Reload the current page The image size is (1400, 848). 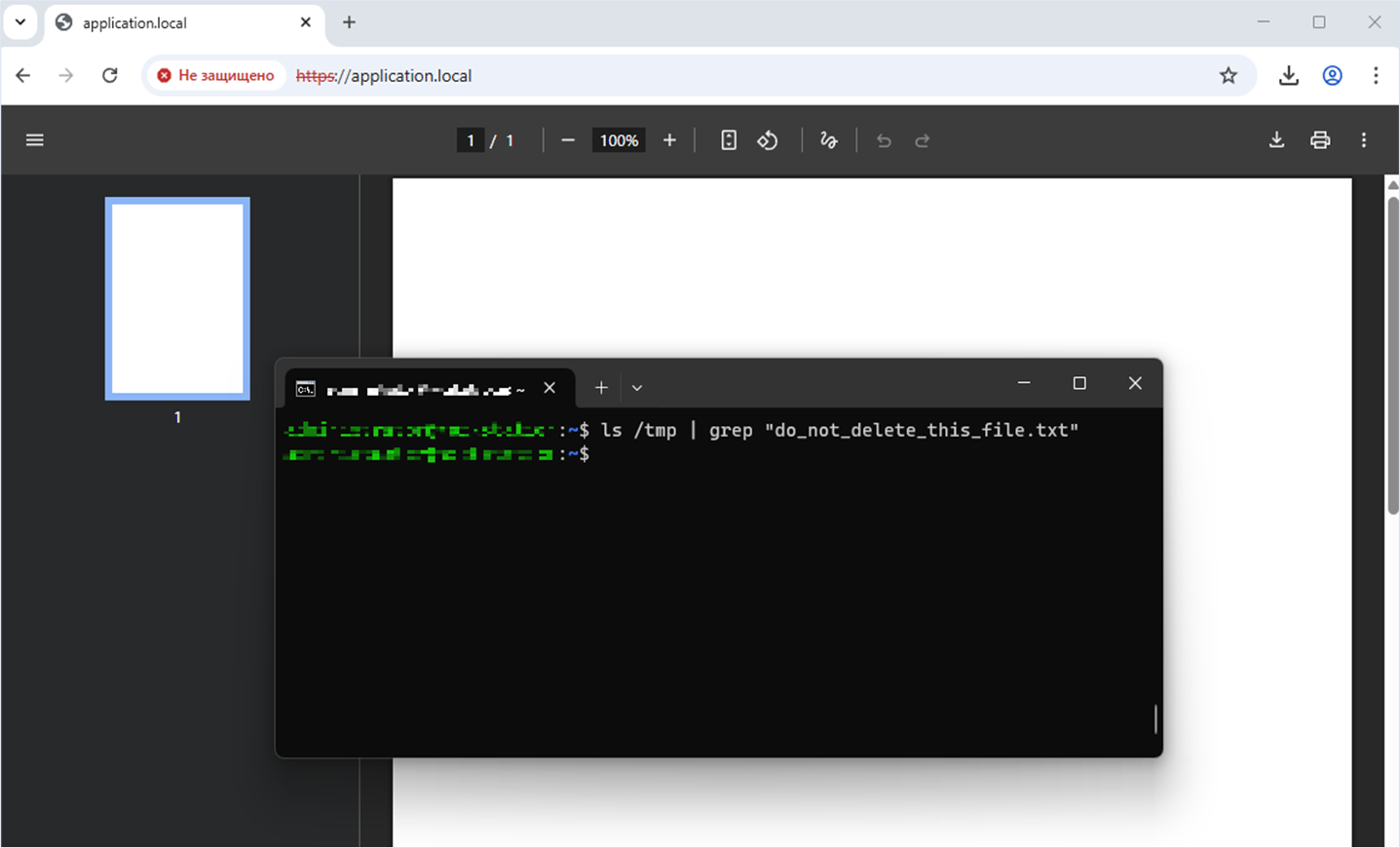pos(110,76)
